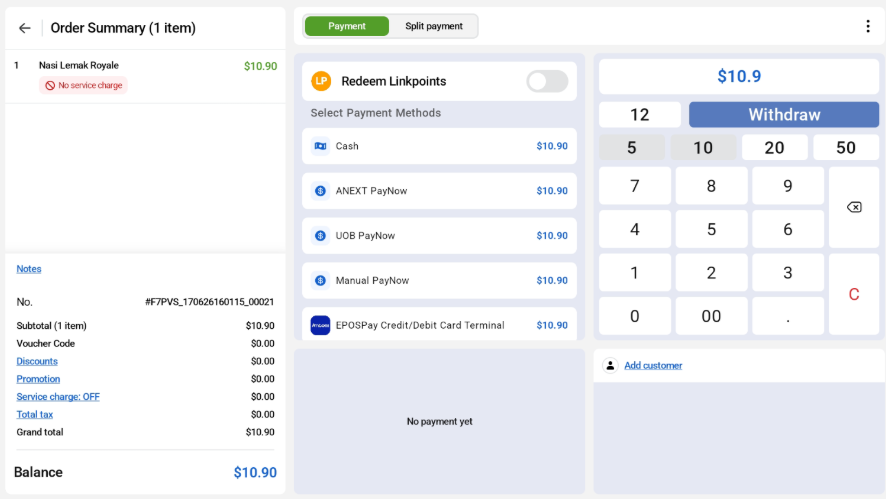Screen dimensions: 886x499
Task: Click the green $10.90 item price
Action: pyautogui.click(x=260, y=66)
